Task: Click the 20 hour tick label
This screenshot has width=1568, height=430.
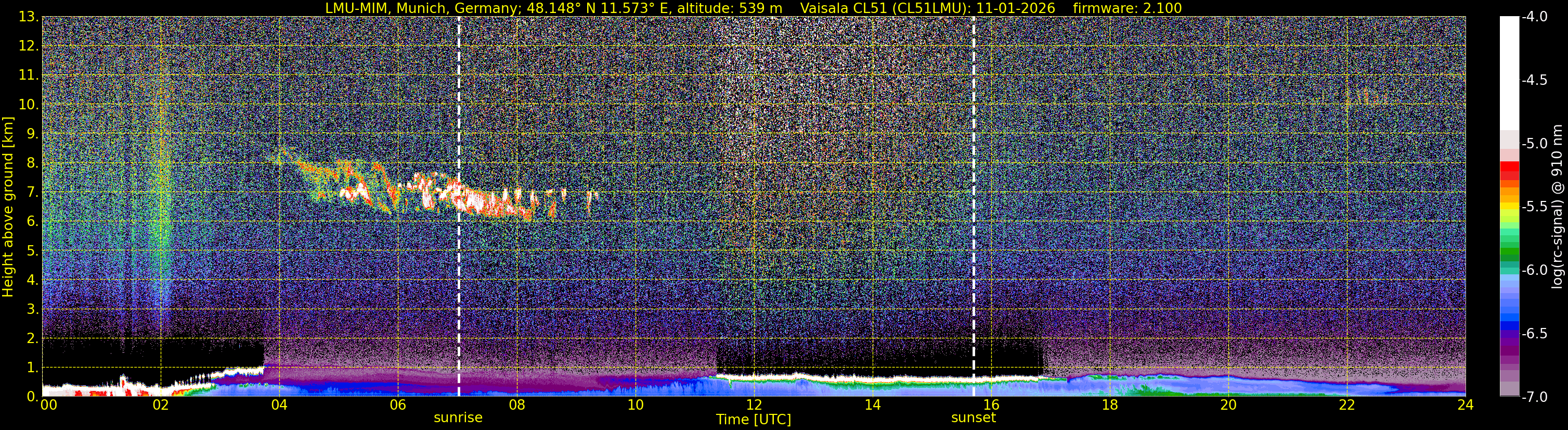Action: click(1228, 405)
